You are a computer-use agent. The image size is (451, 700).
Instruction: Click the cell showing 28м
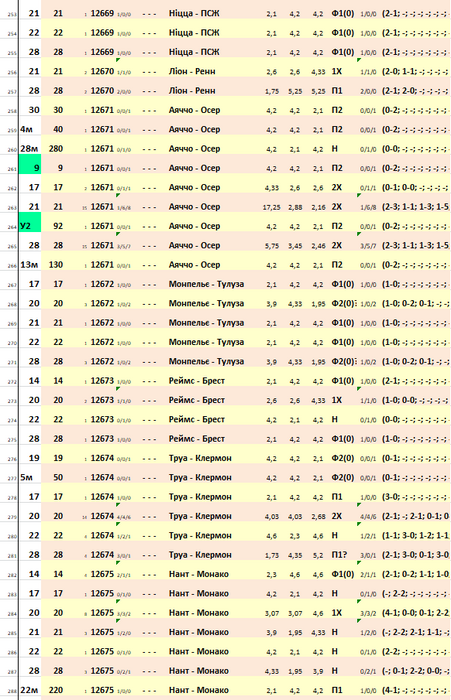coord(30,149)
